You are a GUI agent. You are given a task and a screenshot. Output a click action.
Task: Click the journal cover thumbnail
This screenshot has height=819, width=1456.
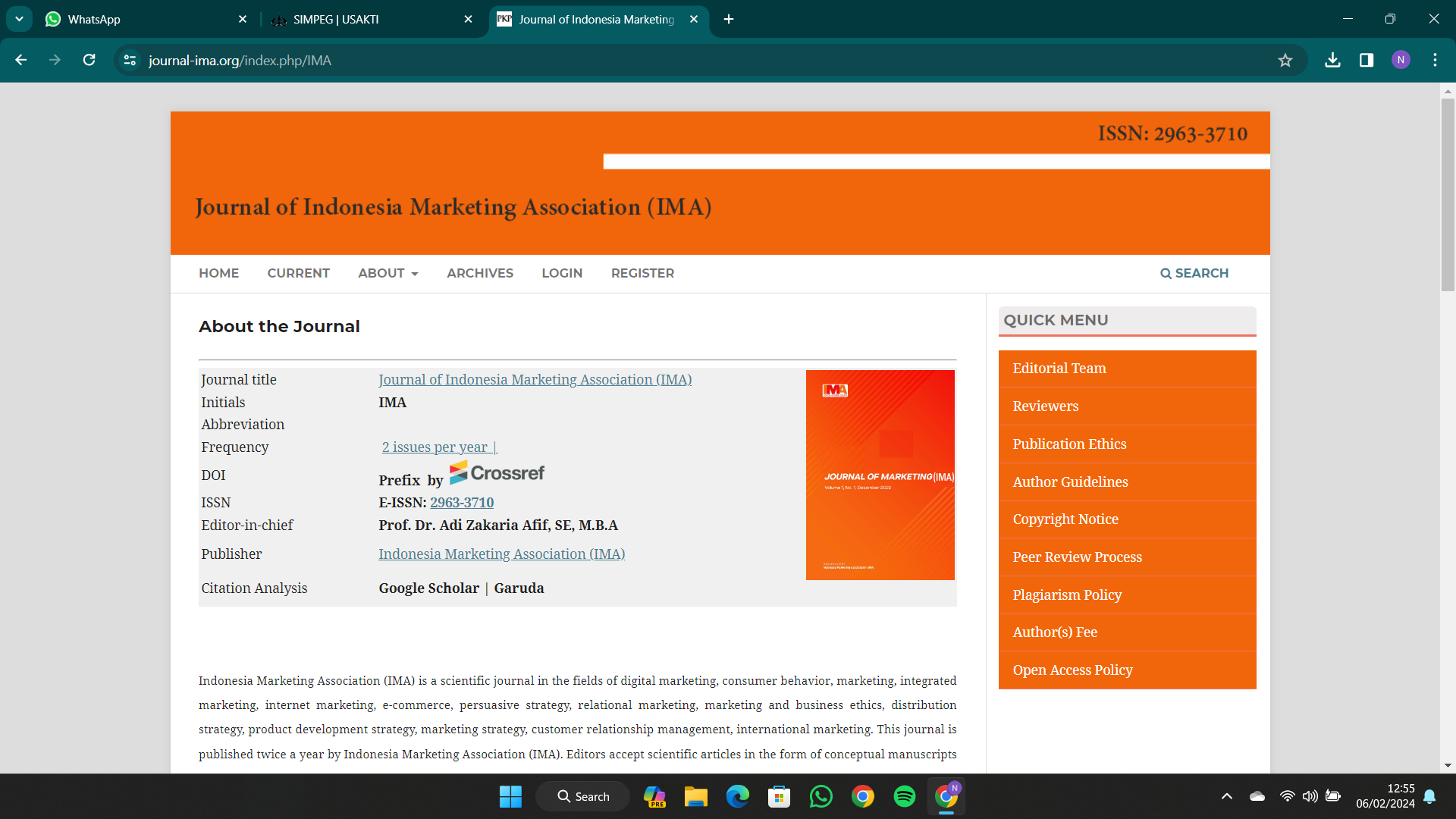coord(880,475)
